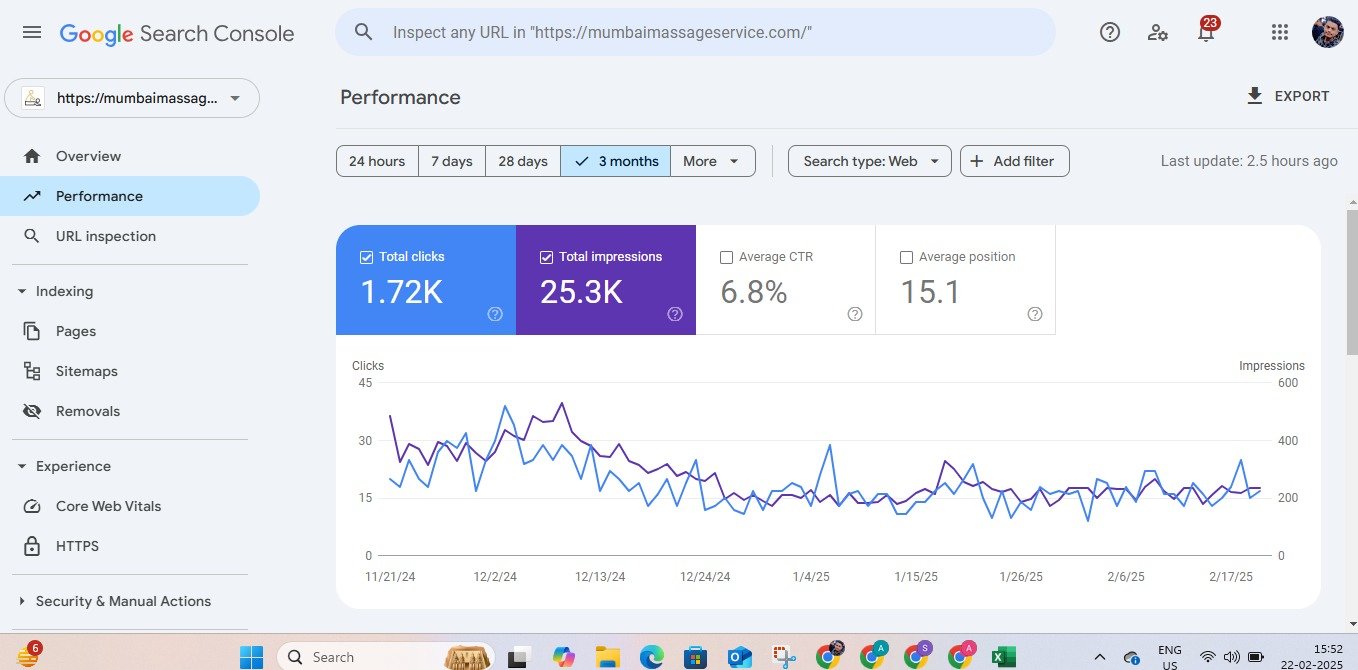Screen dimensions: 1358x670
Task: Click the account profile avatar
Action: [1328, 32]
